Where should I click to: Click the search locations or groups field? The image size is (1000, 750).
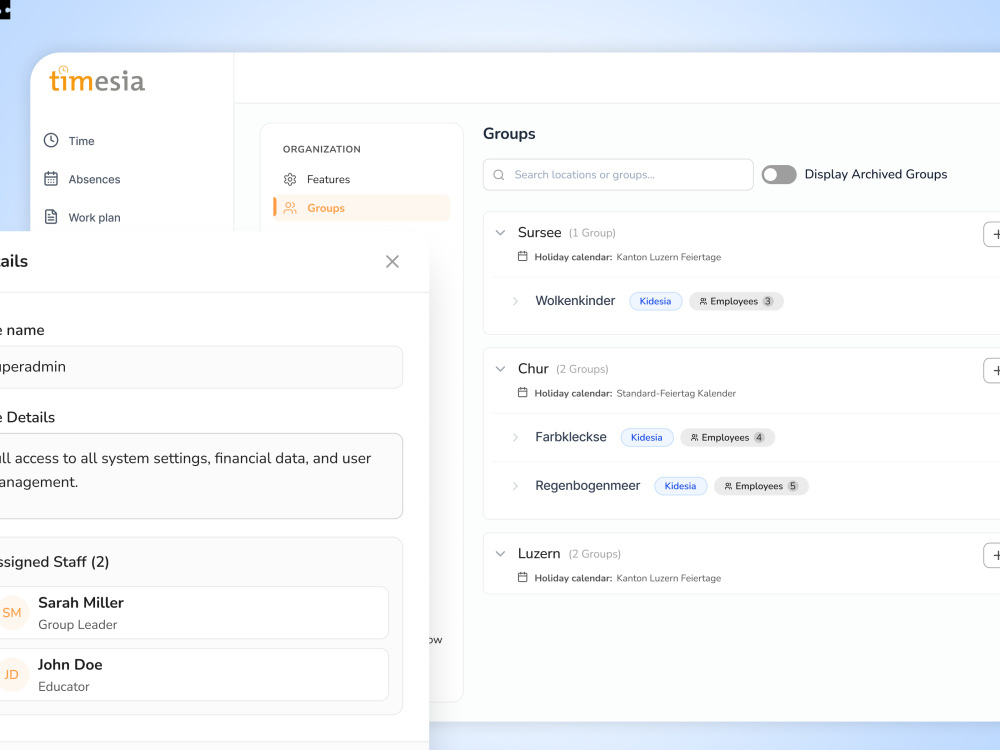point(618,175)
